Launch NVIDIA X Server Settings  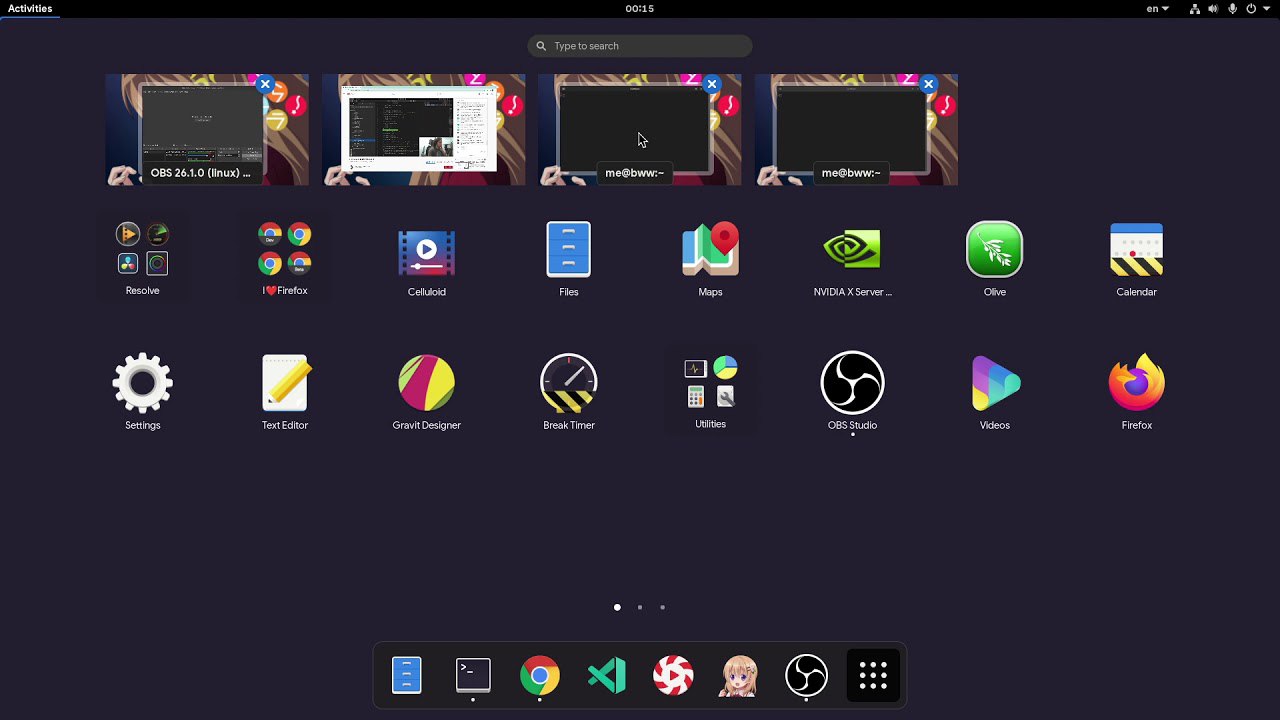pyautogui.click(x=852, y=257)
